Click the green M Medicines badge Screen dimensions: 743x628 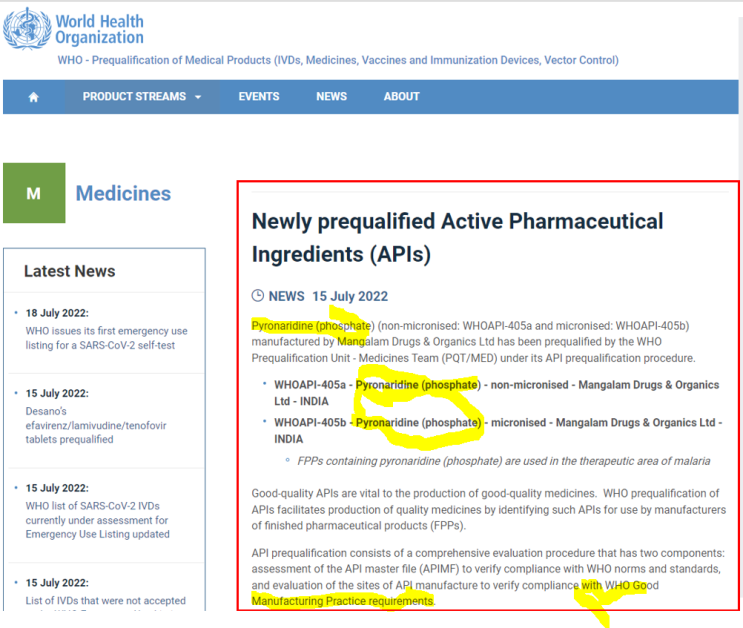tap(34, 193)
